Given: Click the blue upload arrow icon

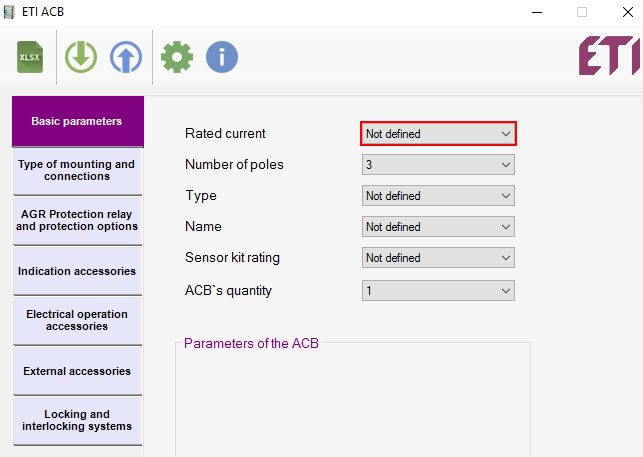Looking at the screenshot, I should click(126, 57).
